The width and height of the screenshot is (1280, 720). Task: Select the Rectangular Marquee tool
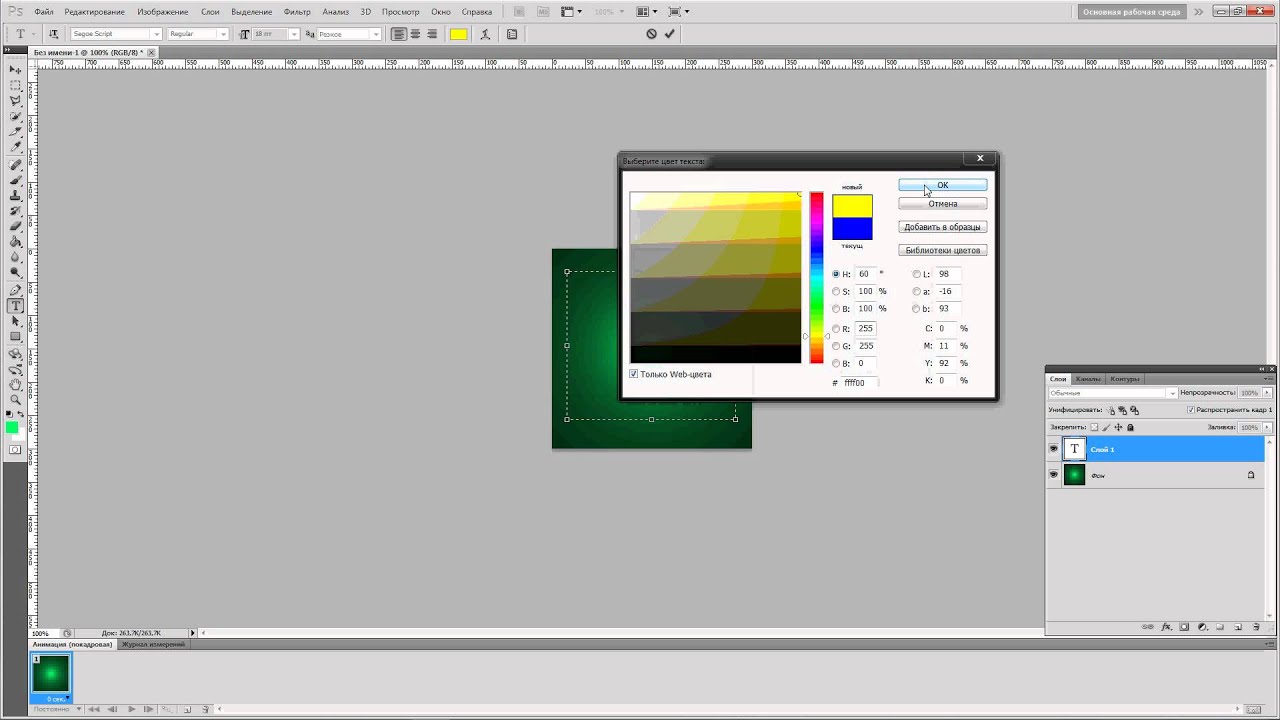tap(16, 86)
